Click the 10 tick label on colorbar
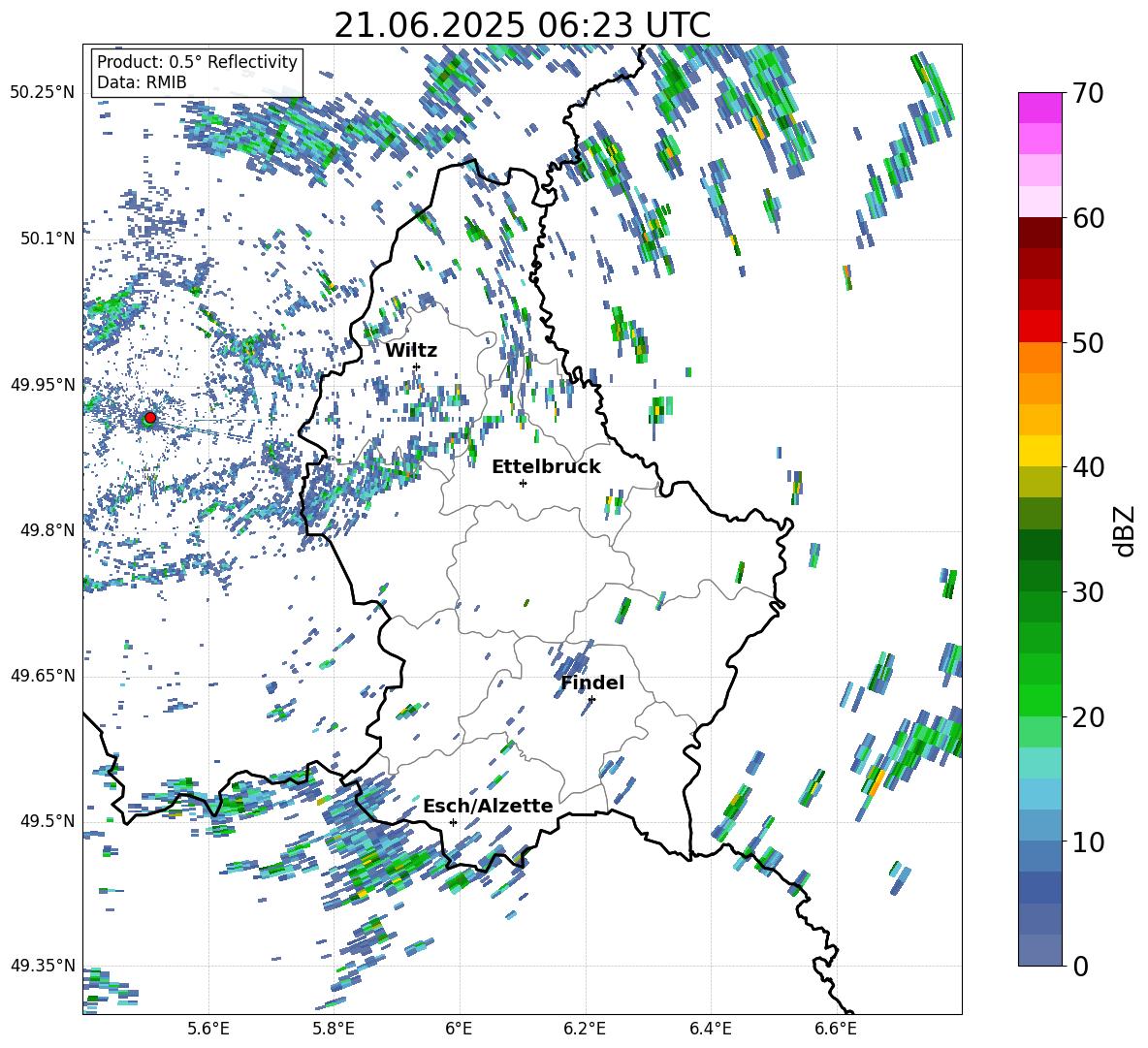This screenshot has height=1048, width=1148. click(x=1088, y=842)
